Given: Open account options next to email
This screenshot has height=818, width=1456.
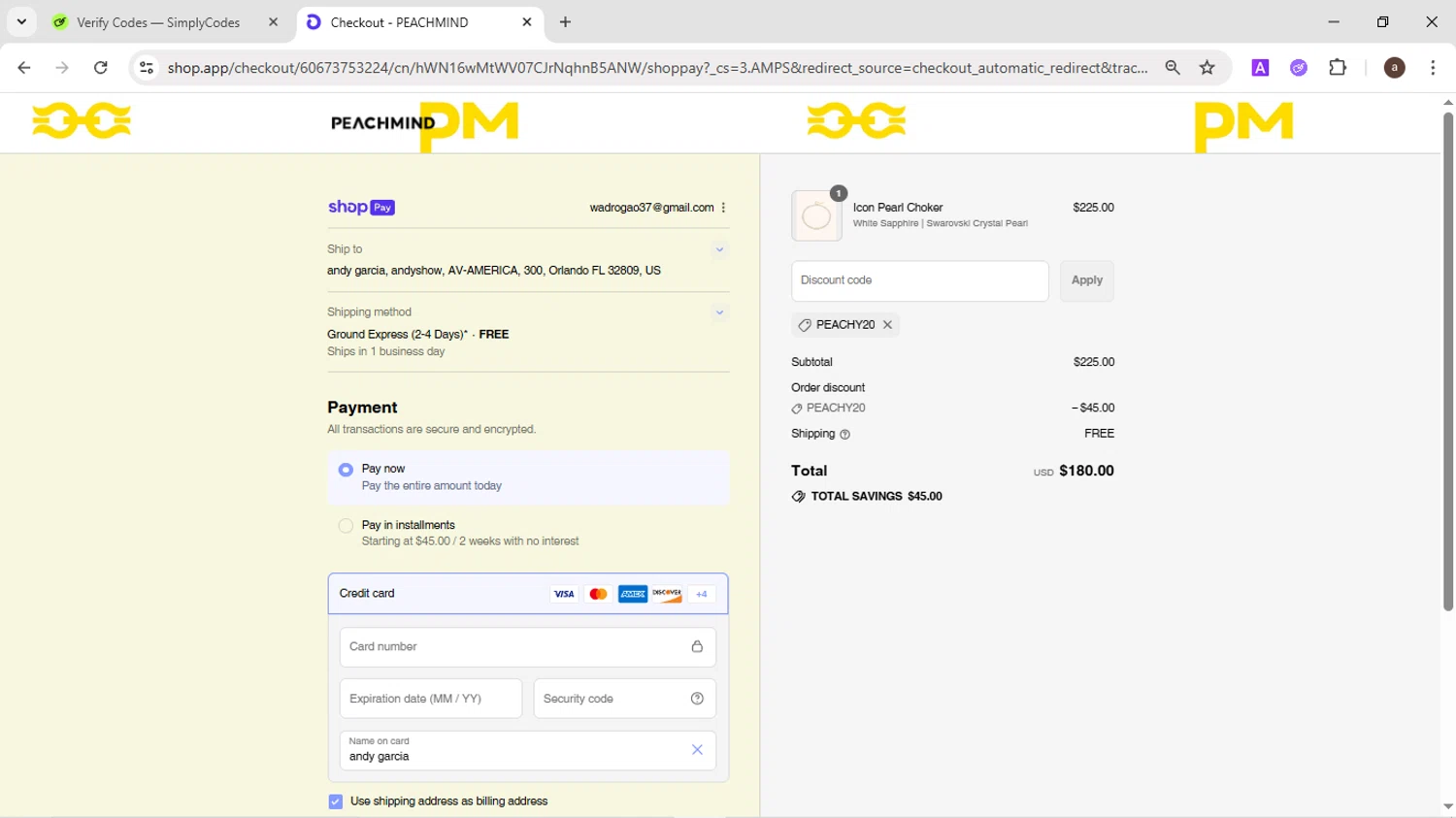Looking at the screenshot, I should (723, 208).
